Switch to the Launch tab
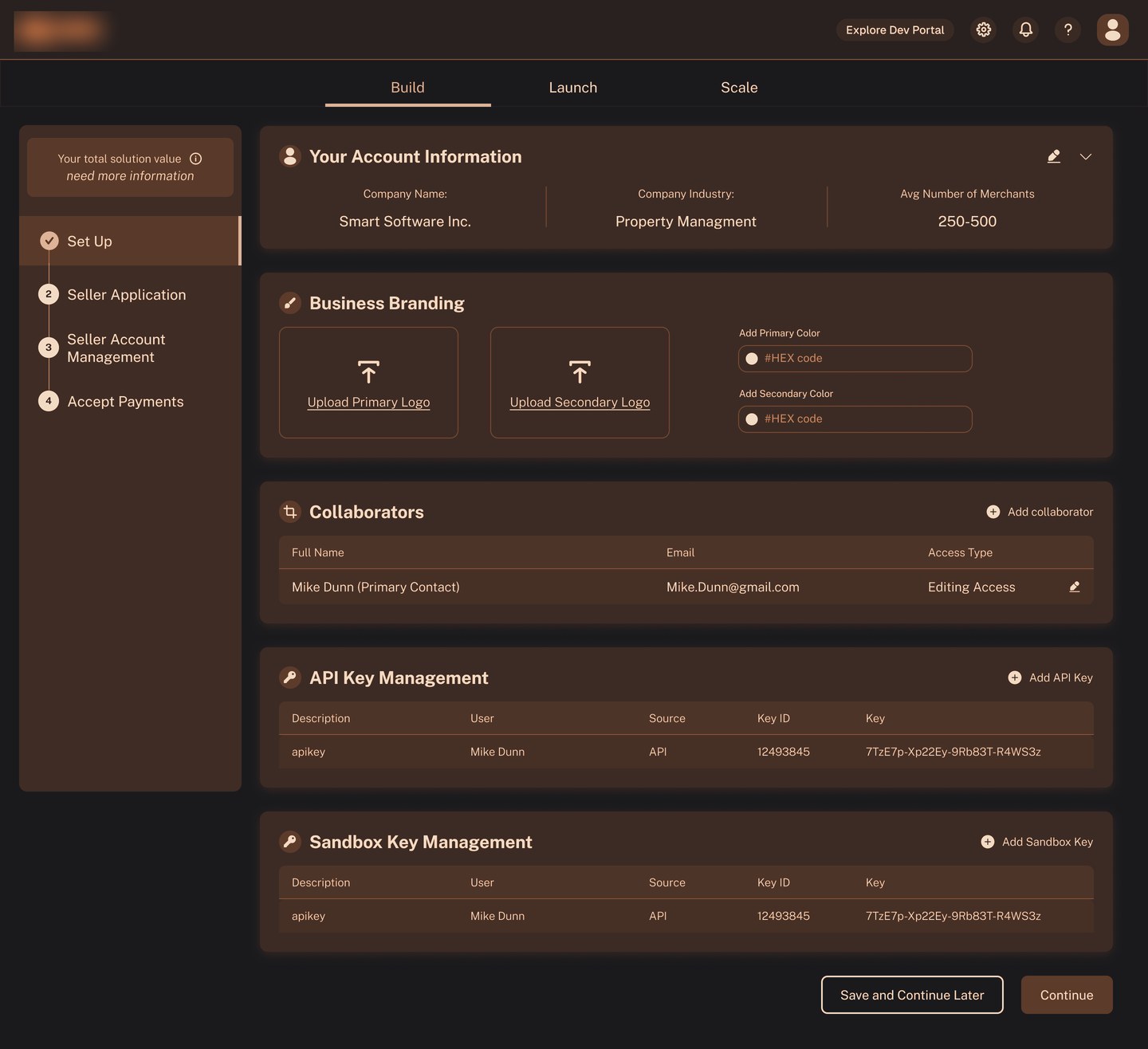The width and height of the screenshot is (1148, 1049). [573, 88]
